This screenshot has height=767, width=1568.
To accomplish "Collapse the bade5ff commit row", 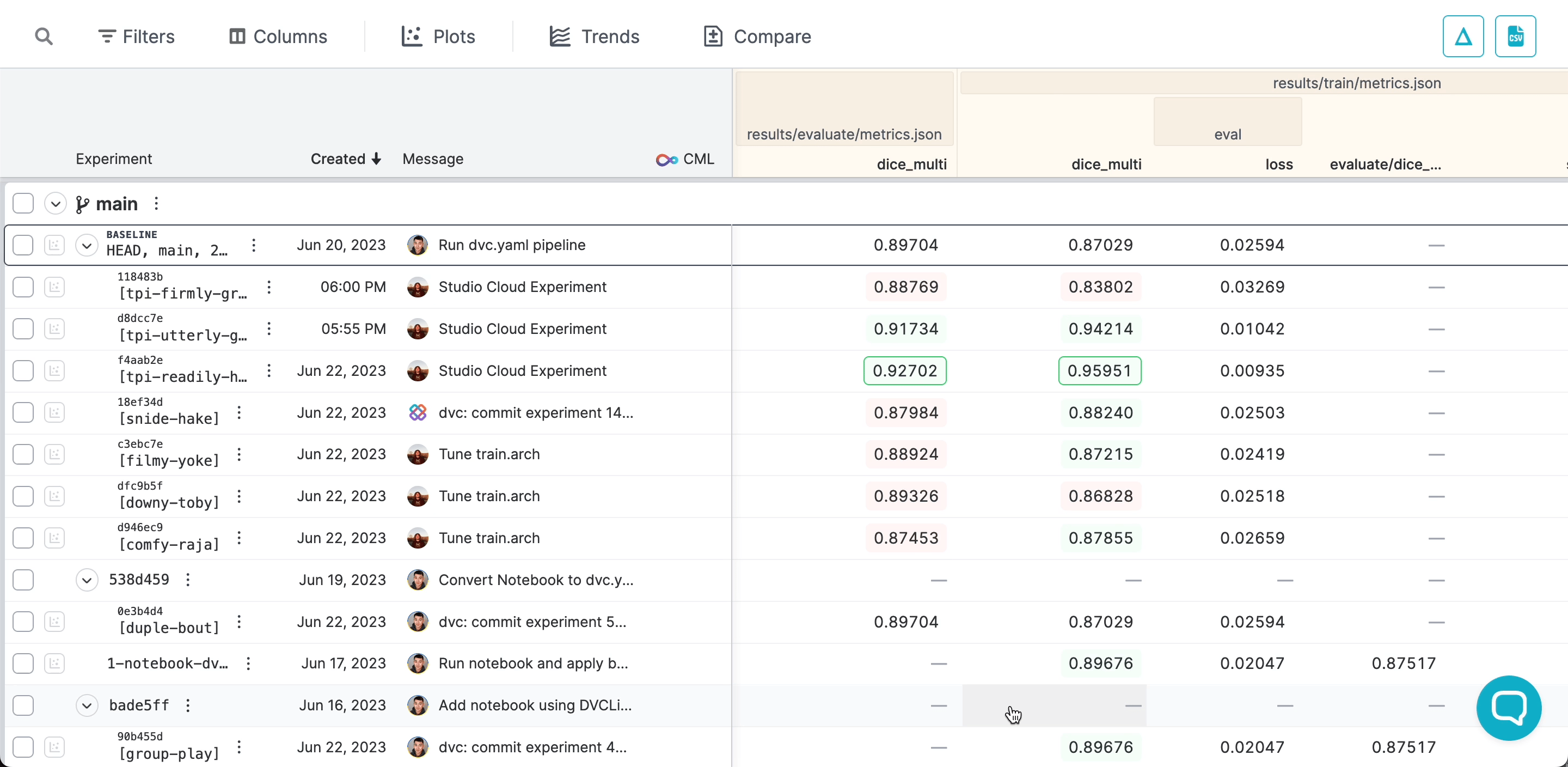I will [87, 705].
